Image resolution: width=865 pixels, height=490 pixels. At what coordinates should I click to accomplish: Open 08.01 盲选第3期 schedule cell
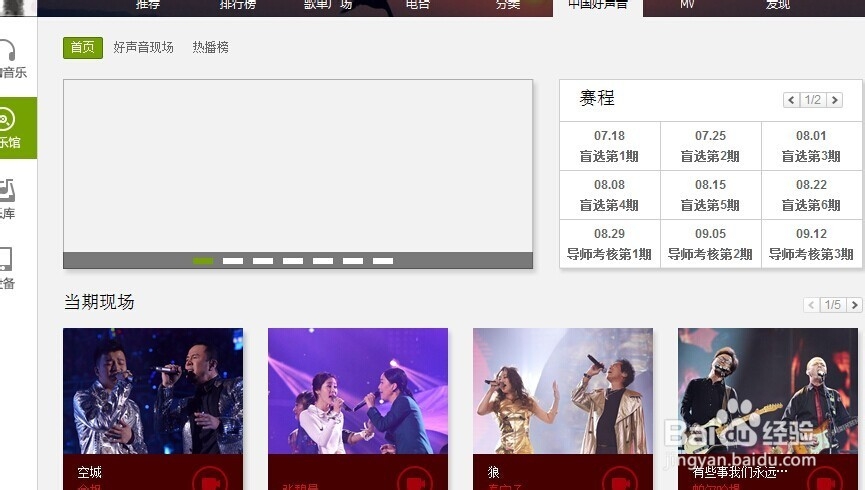(811, 146)
